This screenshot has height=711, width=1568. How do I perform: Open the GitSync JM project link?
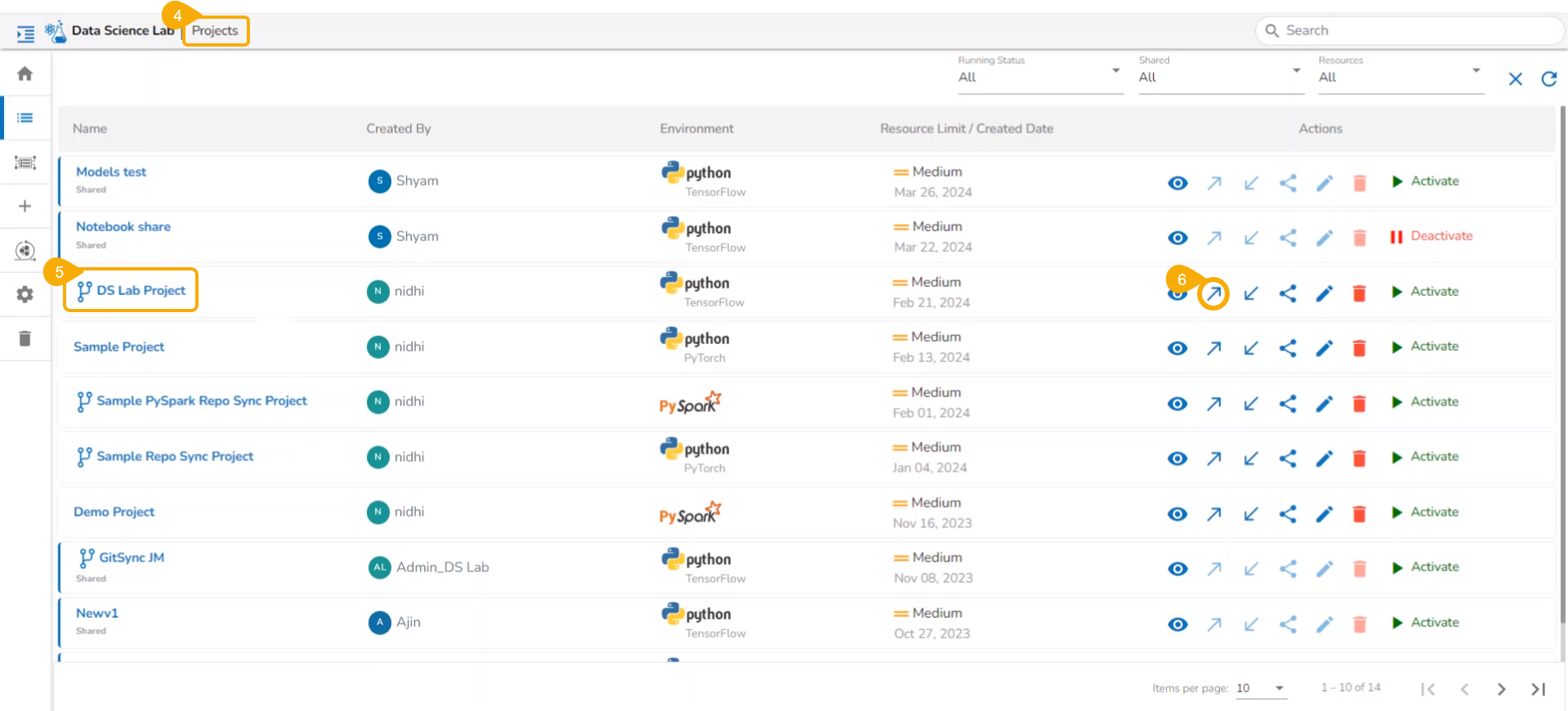131,557
